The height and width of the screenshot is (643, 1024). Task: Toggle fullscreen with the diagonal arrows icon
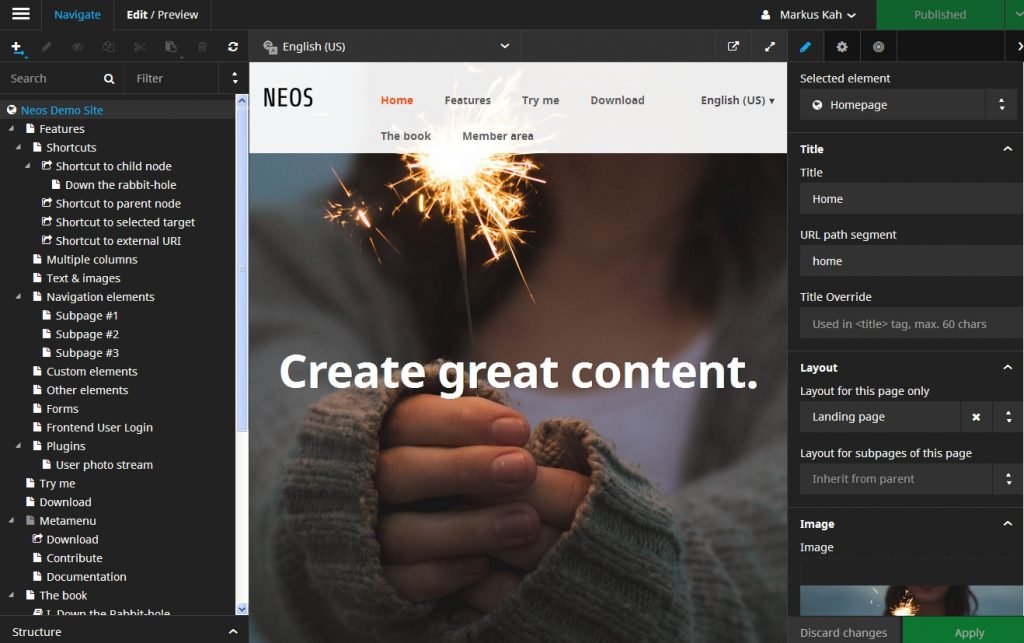coord(770,46)
